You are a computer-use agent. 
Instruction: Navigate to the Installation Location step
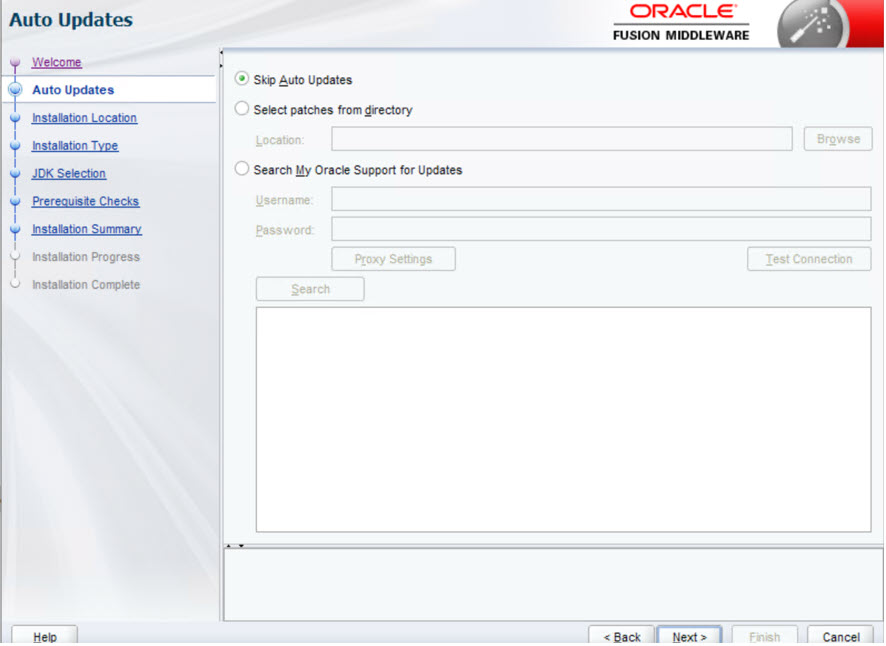(x=84, y=118)
